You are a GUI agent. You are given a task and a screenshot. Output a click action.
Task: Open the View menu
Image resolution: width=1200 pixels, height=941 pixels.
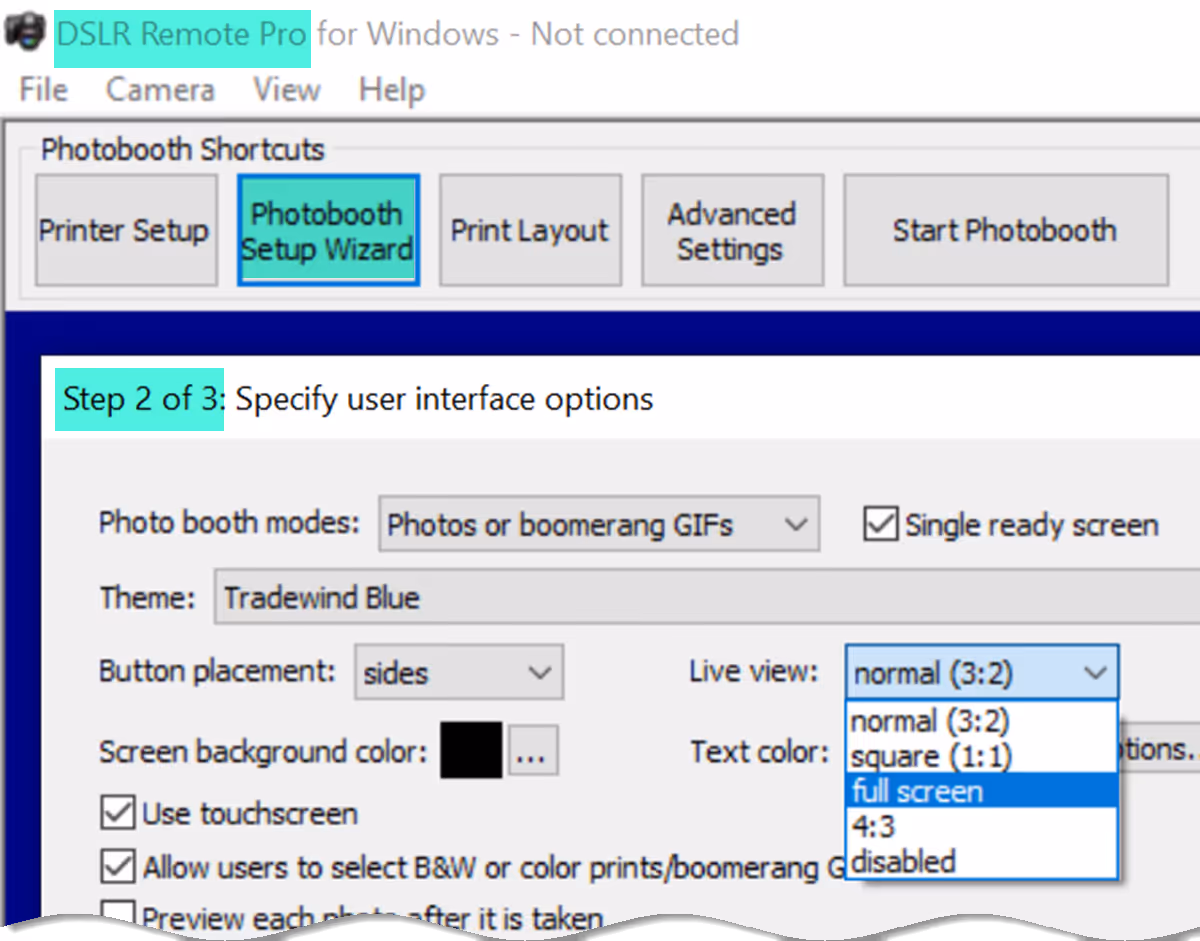click(x=286, y=90)
